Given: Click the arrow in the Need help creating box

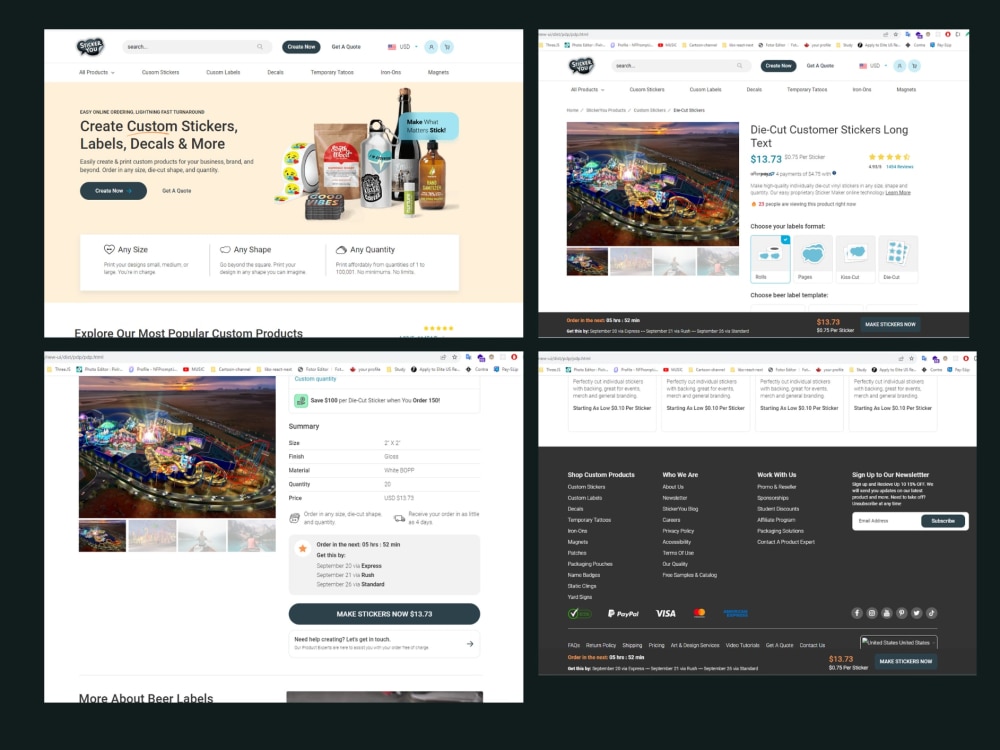Looking at the screenshot, I should (470, 643).
